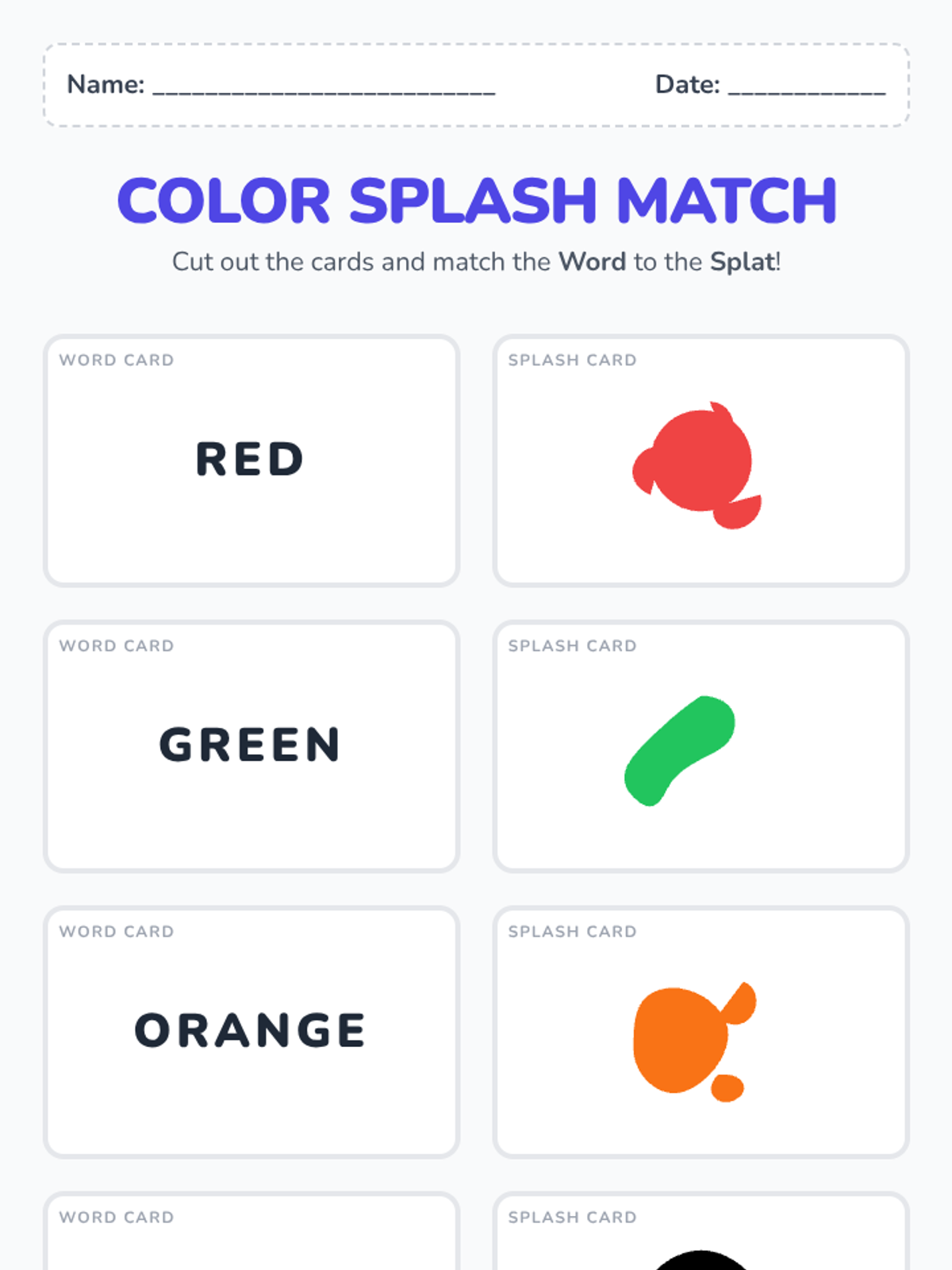The image size is (952, 1270).
Task: Click the "Name:" label text
Action: pos(106,84)
